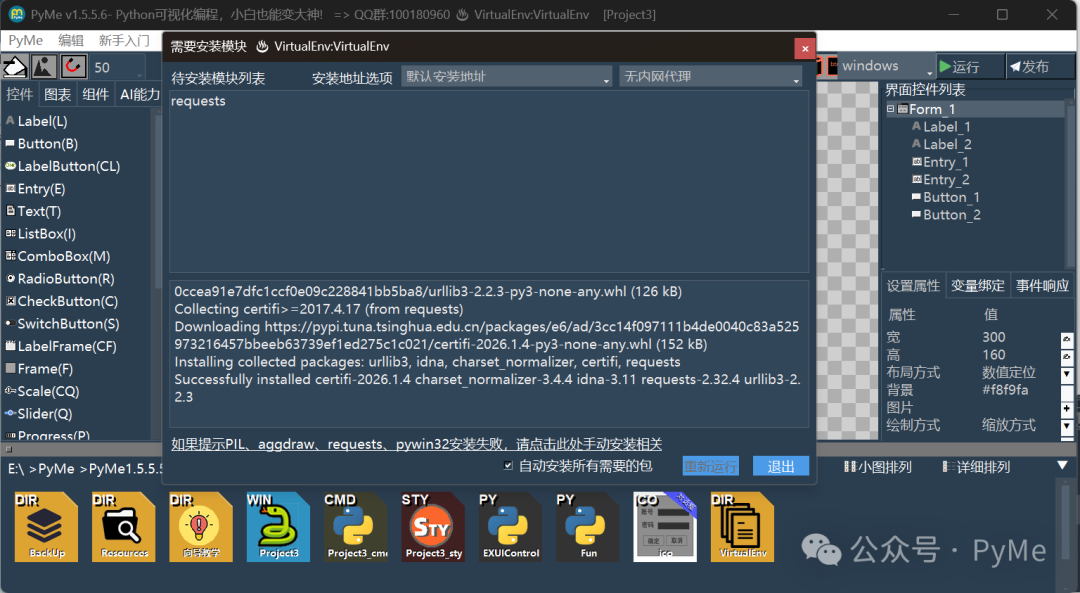Click the 高 value 160

(x=994, y=355)
